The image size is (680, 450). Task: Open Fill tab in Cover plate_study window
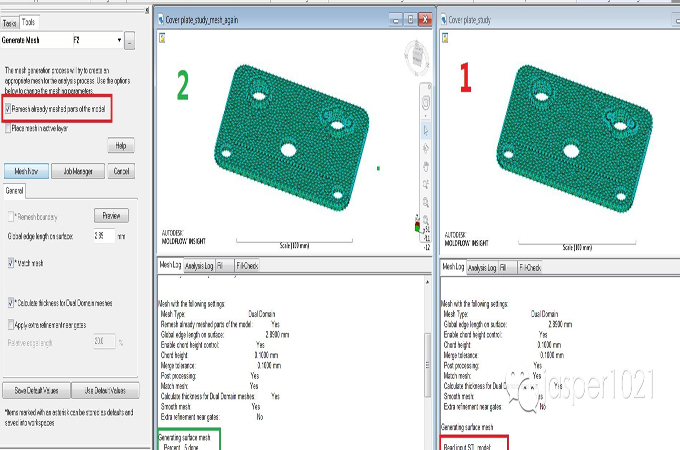click(x=507, y=268)
